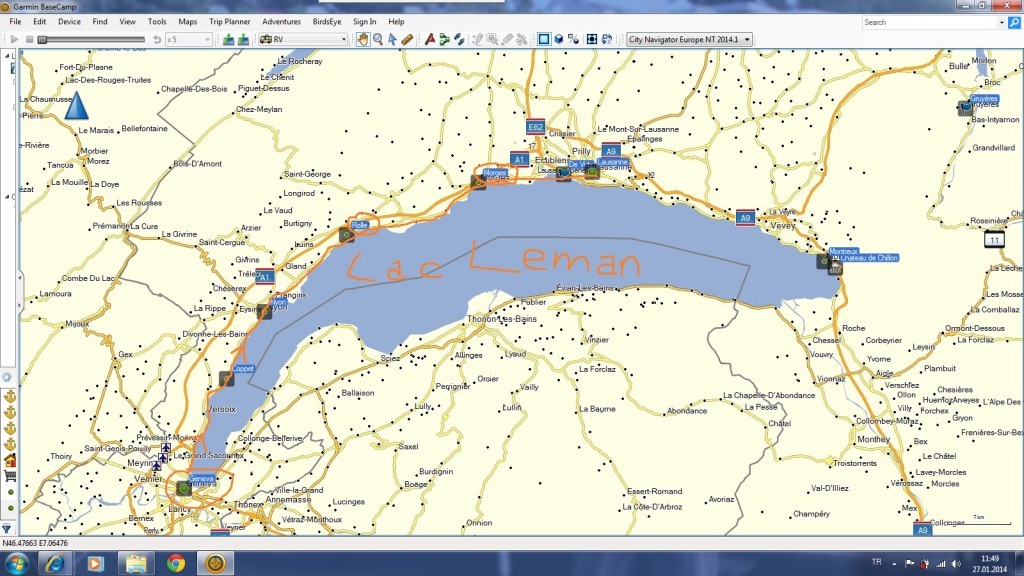Select the Zoom magnifier tool
1024x576 pixels.
point(377,39)
